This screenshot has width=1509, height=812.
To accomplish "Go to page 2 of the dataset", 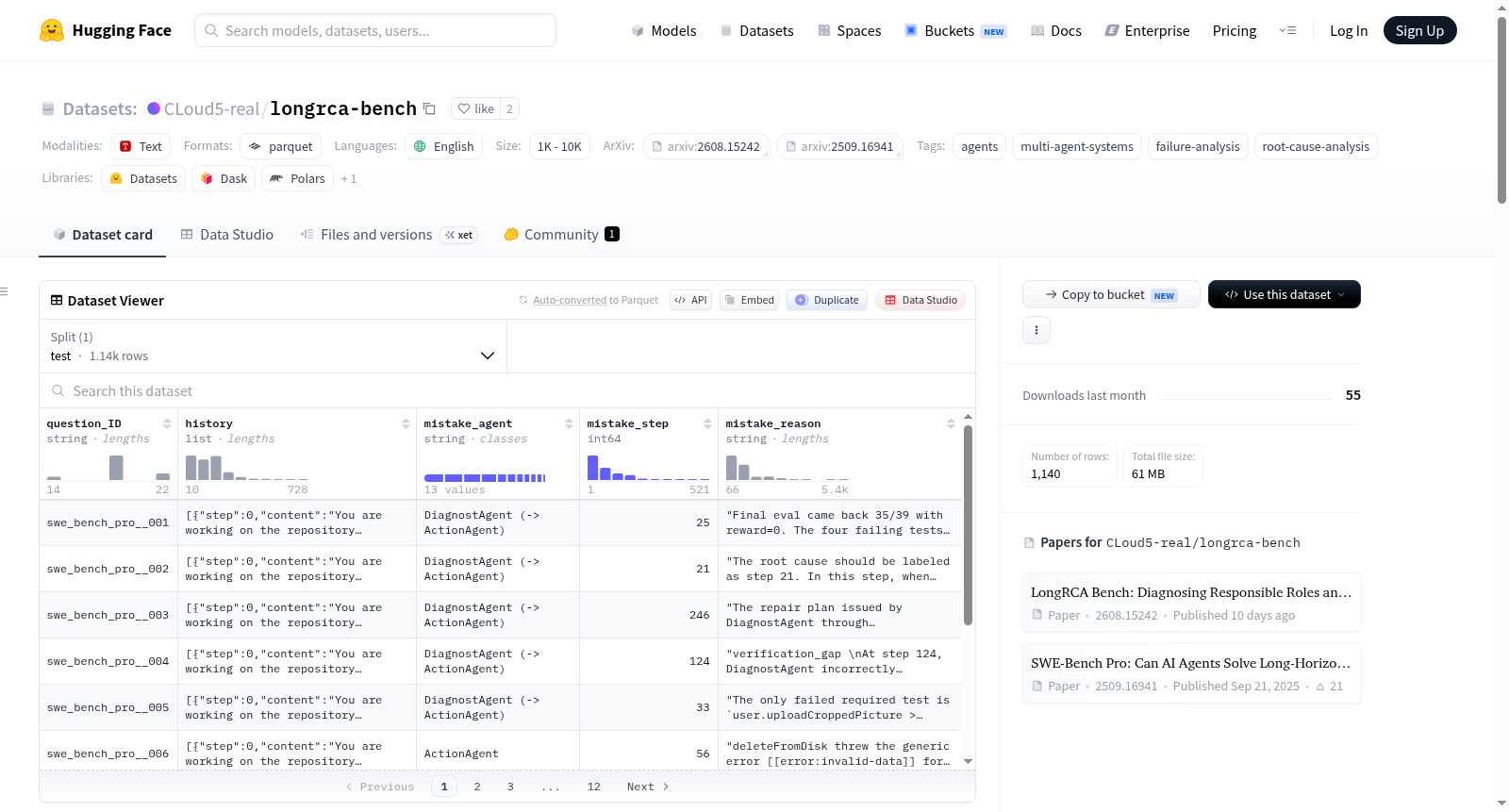I will click(x=477, y=787).
